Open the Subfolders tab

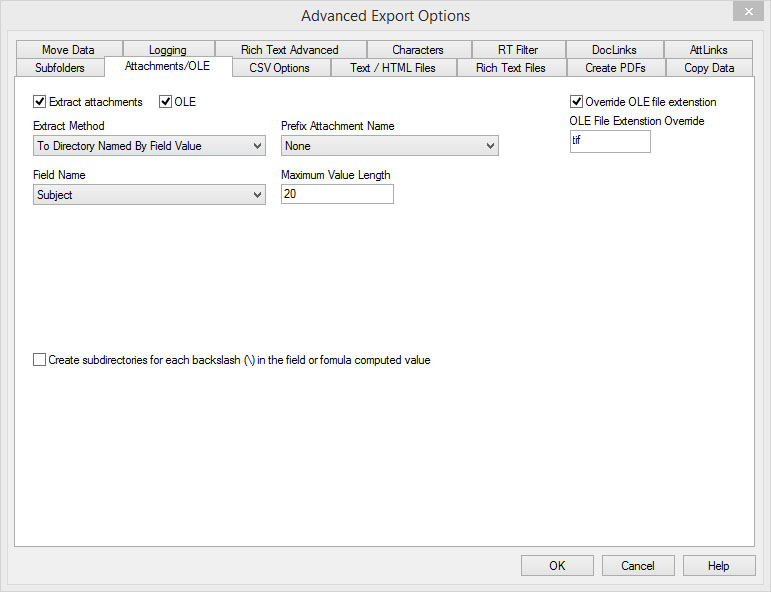(60, 68)
